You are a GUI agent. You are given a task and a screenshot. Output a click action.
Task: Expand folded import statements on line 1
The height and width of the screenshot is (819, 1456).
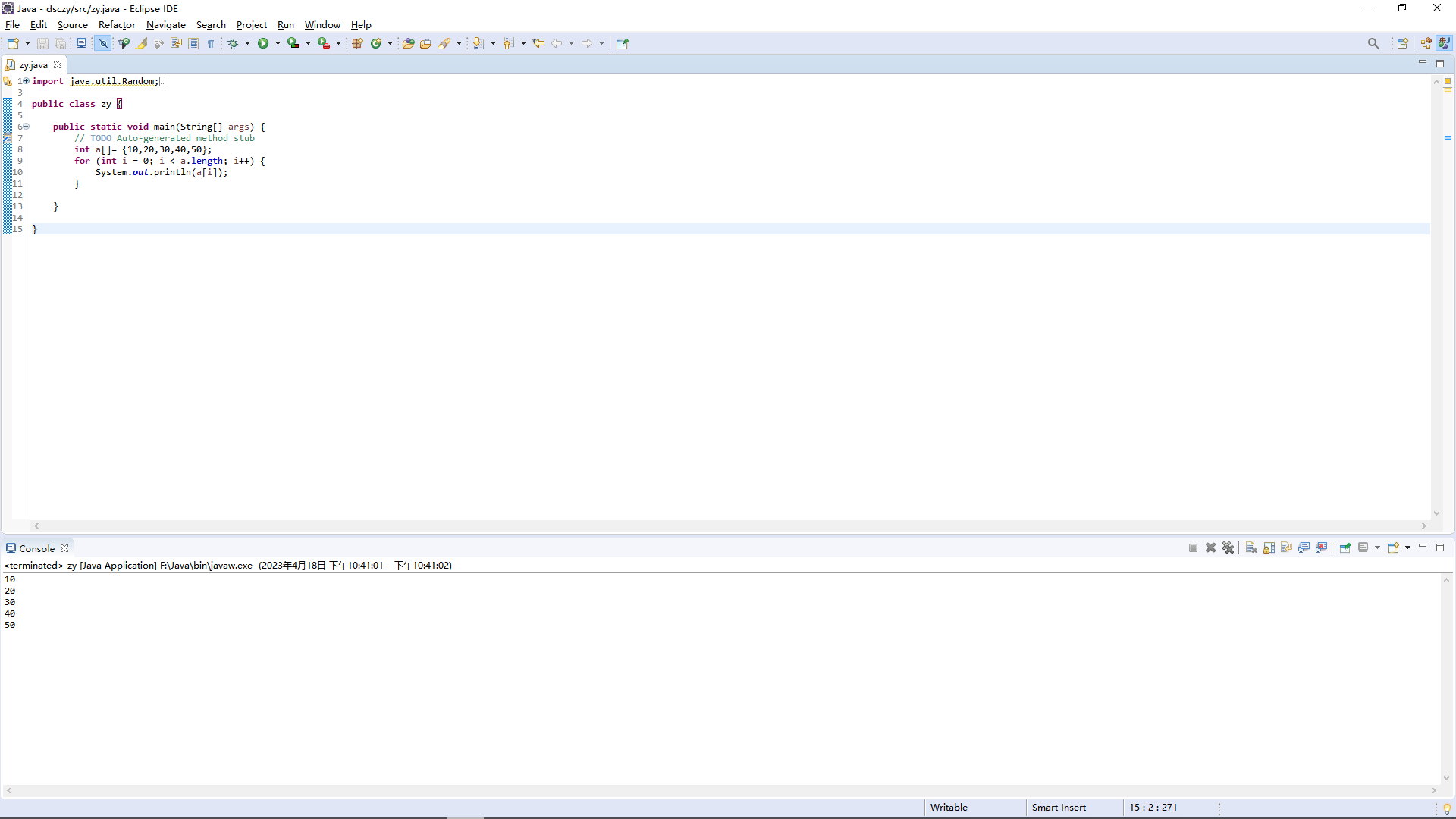tap(26, 81)
